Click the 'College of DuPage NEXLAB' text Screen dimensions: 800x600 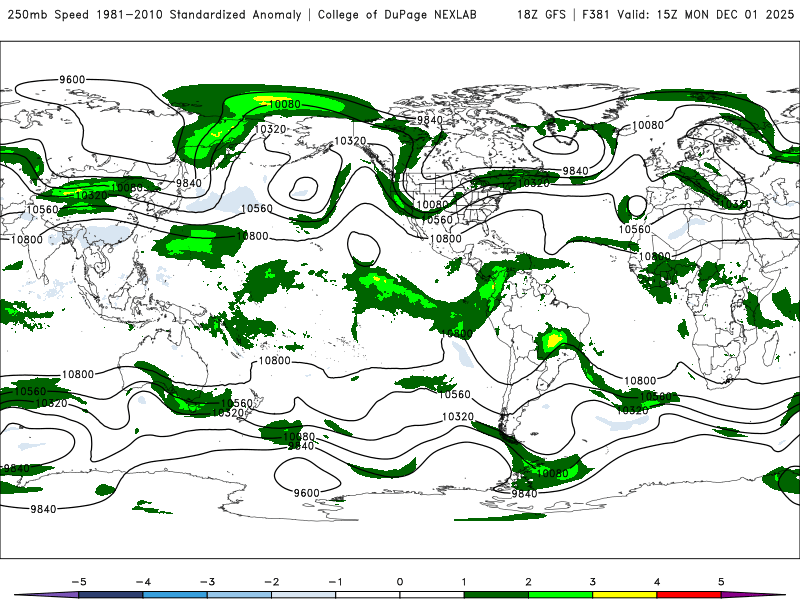point(397,14)
